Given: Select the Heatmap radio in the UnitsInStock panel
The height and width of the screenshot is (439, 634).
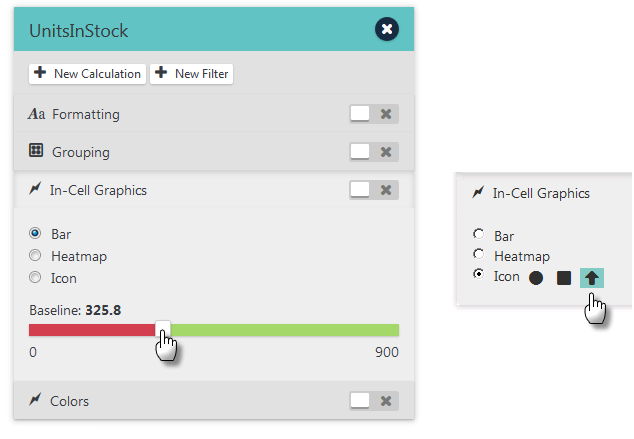Looking at the screenshot, I should coord(35,255).
